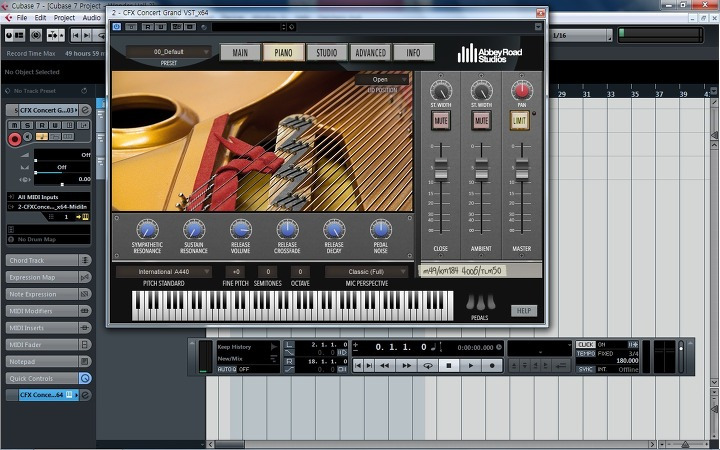The width and height of the screenshot is (720, 450).
Task: Open the MIDI Modifiers inspector section
Action: pyautogui.click(x=48, y=311)
